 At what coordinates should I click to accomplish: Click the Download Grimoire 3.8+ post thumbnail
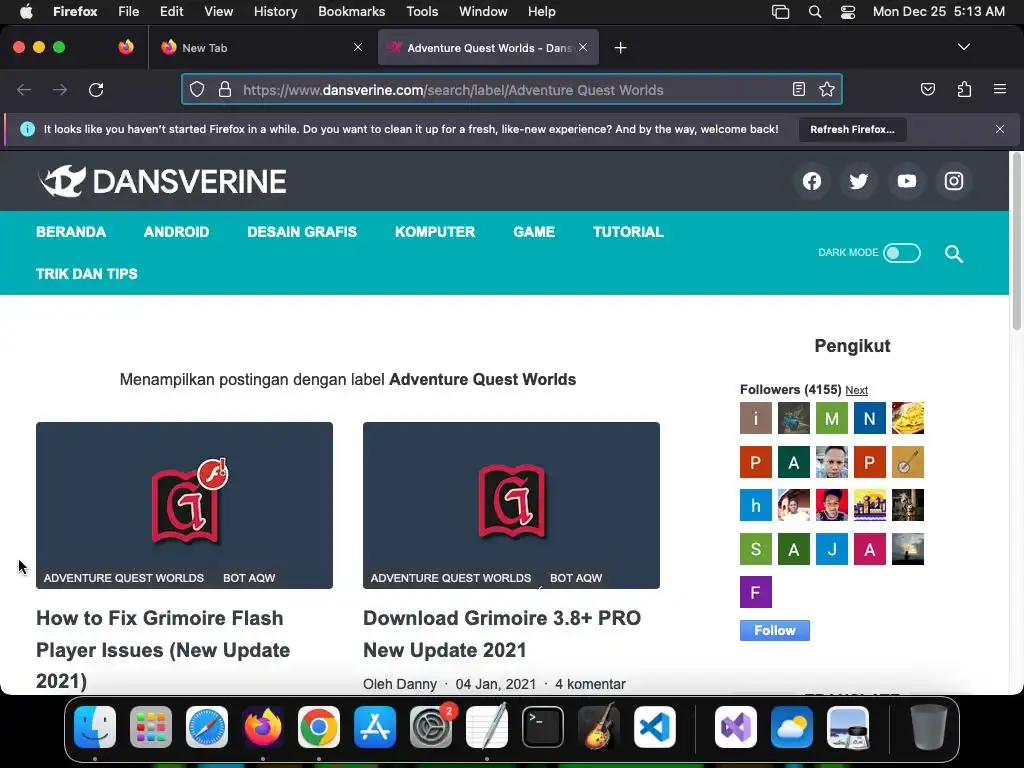511,505
